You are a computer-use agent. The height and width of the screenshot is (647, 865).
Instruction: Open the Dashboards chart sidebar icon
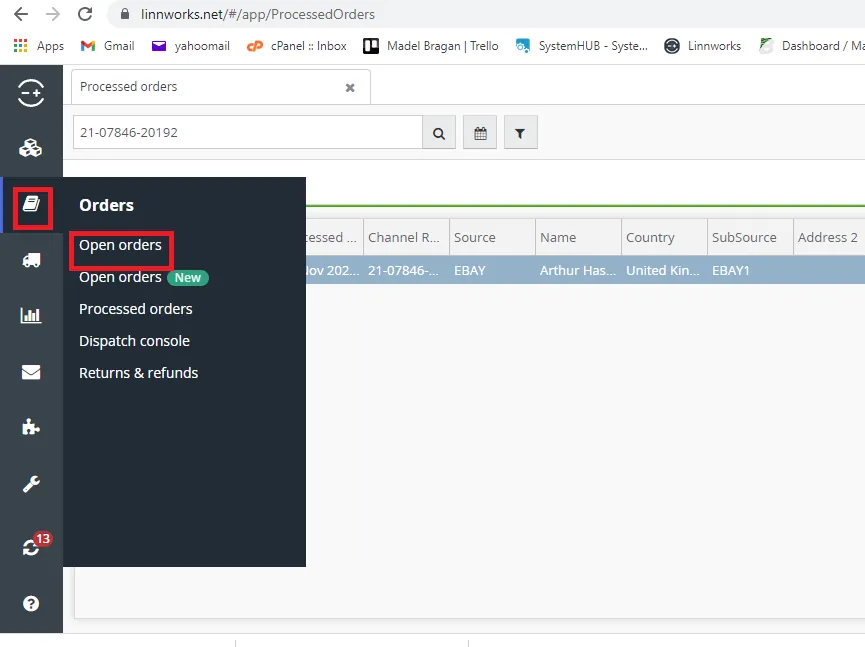[31, 315]
